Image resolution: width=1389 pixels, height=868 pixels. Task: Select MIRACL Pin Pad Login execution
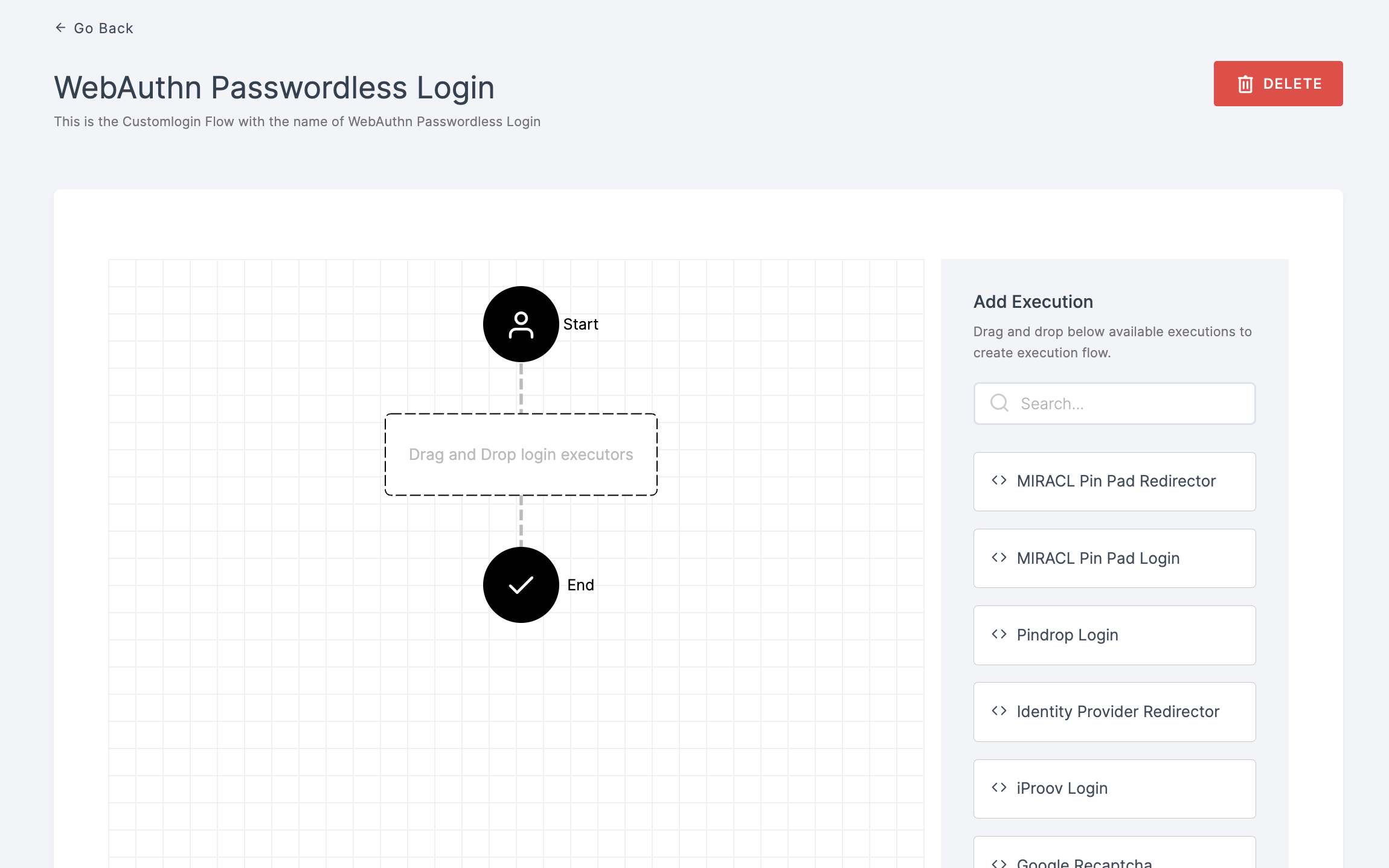(x=1114, y=558)
